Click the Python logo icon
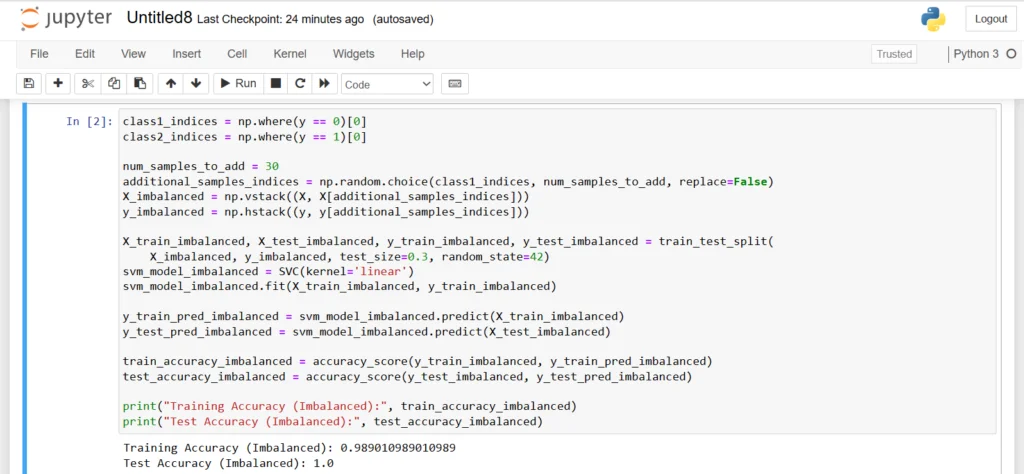The image size is (1024, 474). pyautogui.click(x=934, y=19)
